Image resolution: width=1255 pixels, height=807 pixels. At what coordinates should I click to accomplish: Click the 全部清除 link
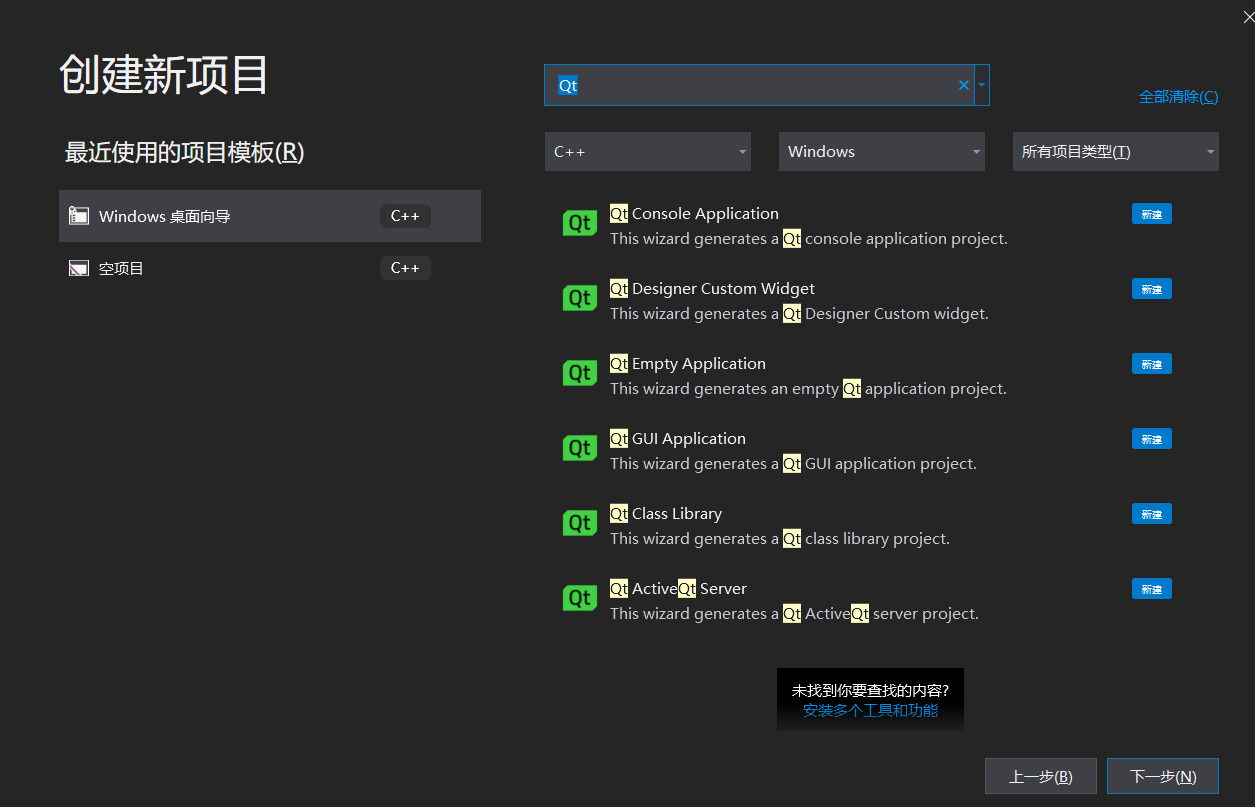1178,97
